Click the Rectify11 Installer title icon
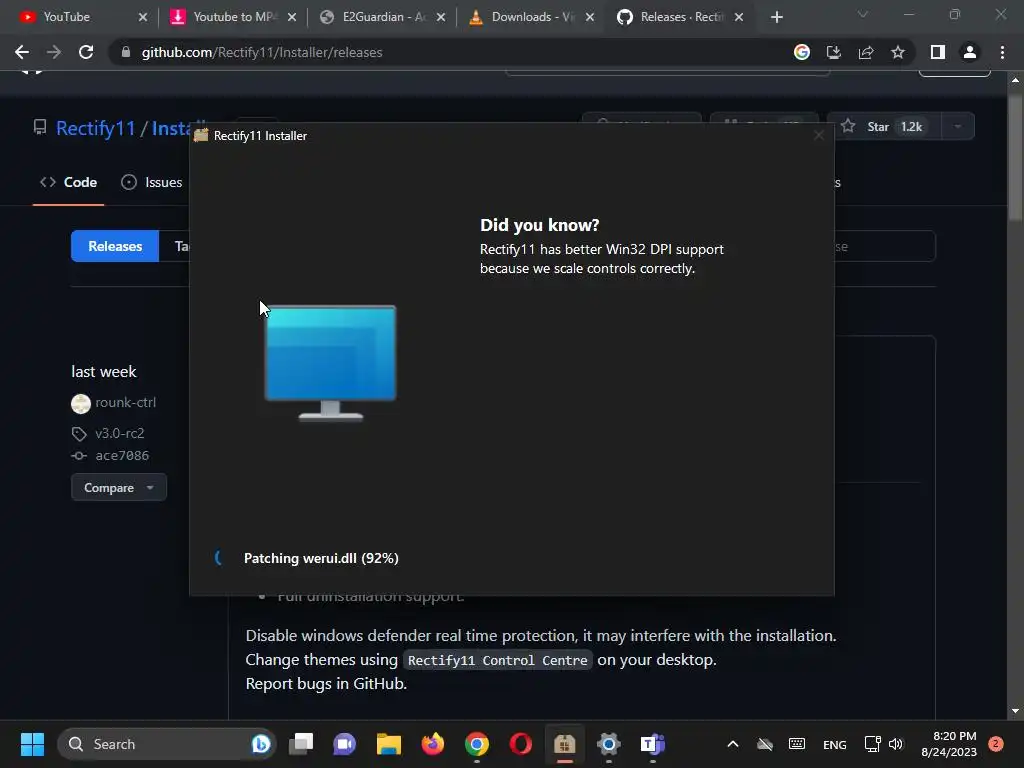 (x=201, y=135)
